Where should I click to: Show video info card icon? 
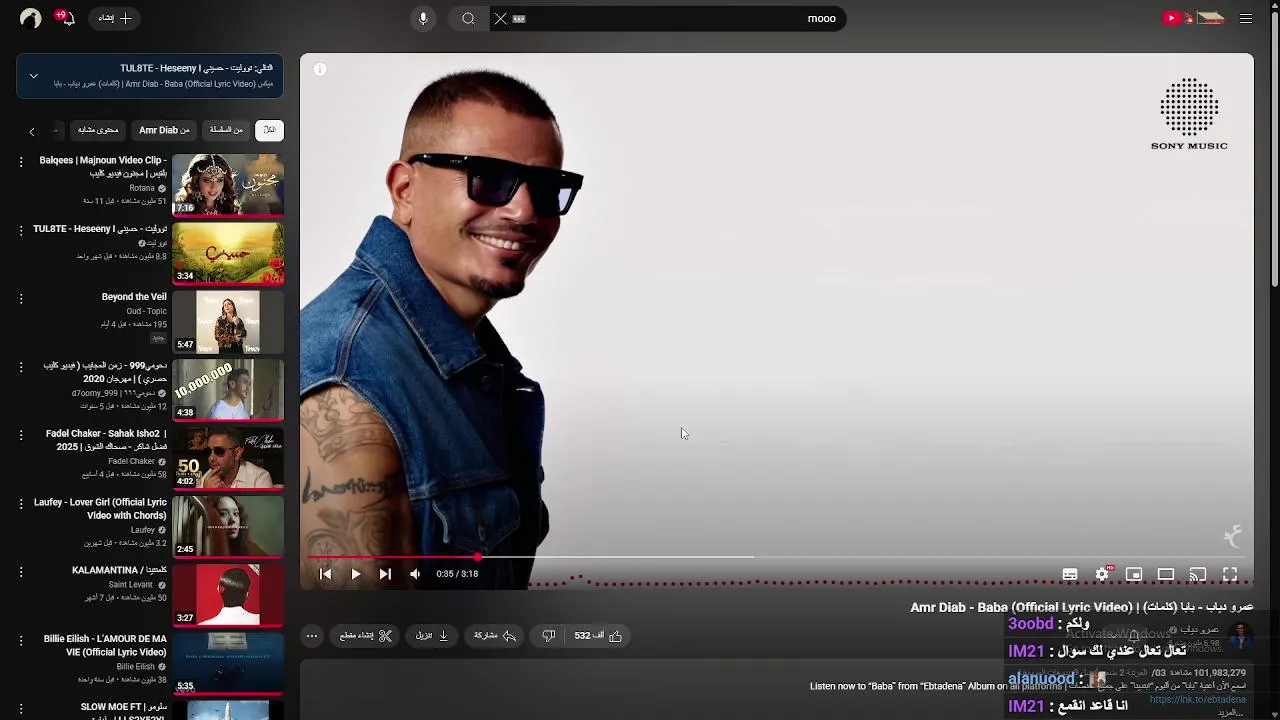[x=319, y=69]
